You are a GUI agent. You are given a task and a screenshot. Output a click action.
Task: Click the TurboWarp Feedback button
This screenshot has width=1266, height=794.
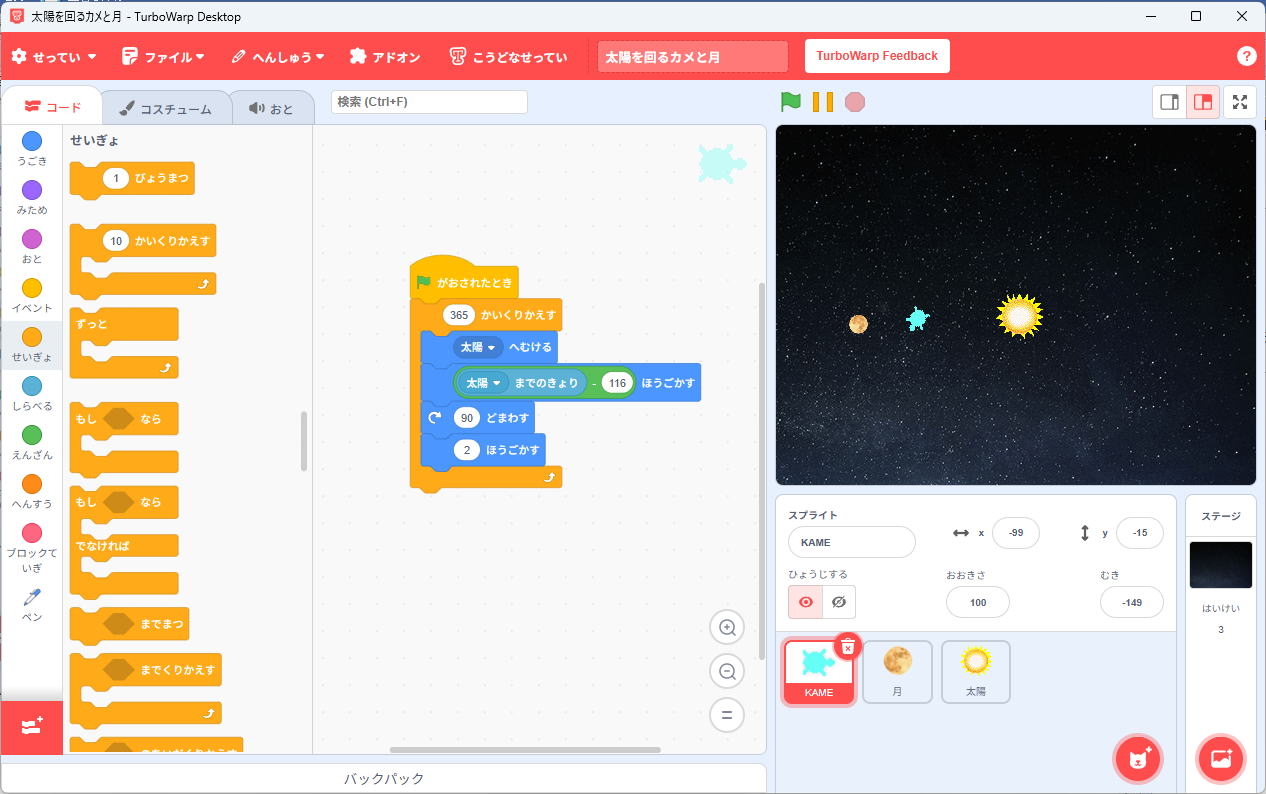click(877, 56)
